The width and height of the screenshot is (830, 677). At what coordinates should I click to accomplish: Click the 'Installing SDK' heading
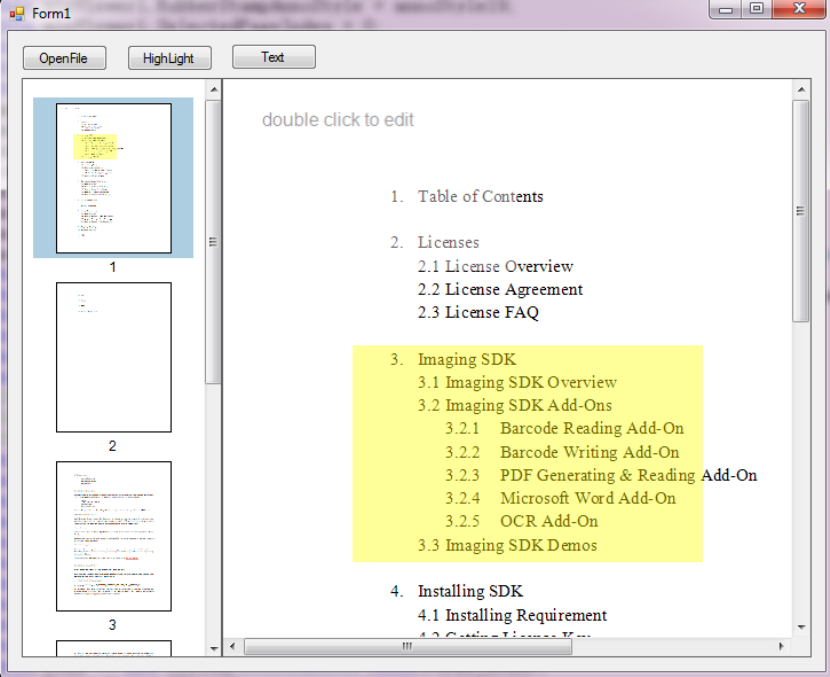pyautogui.click(x=470, y=591)
